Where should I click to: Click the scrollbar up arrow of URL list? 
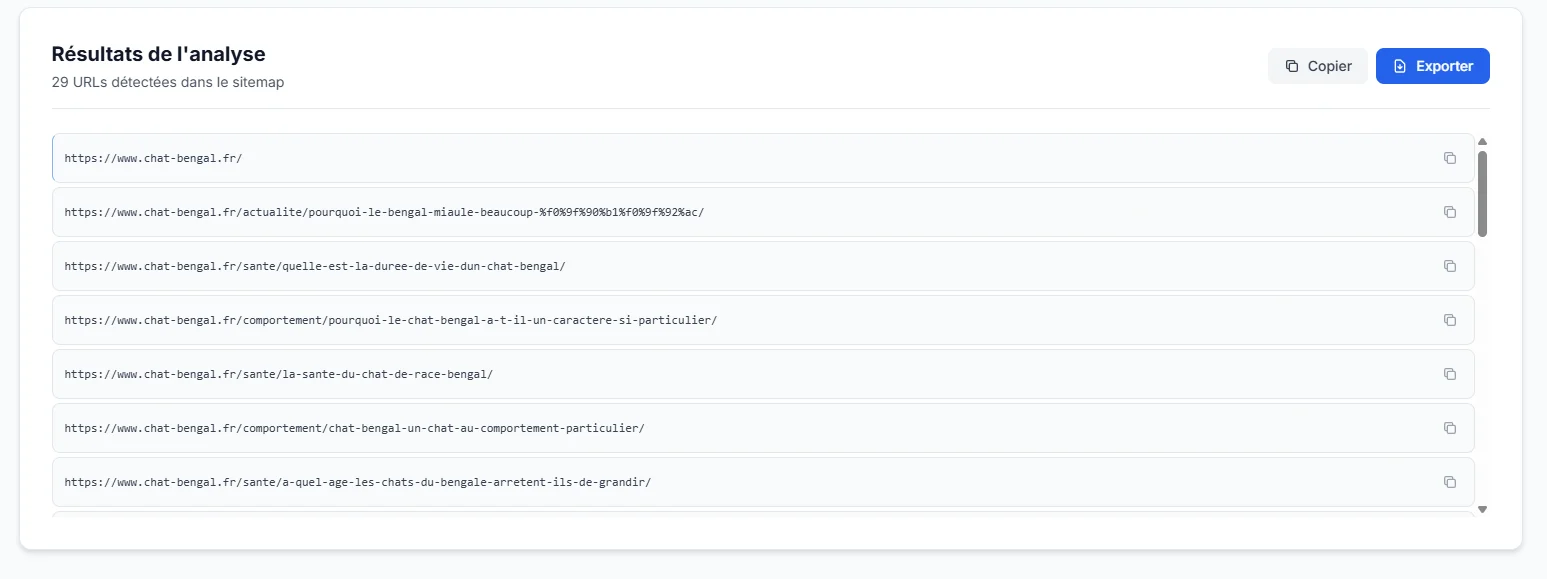pyautogui.click(x=1483, y=142)
